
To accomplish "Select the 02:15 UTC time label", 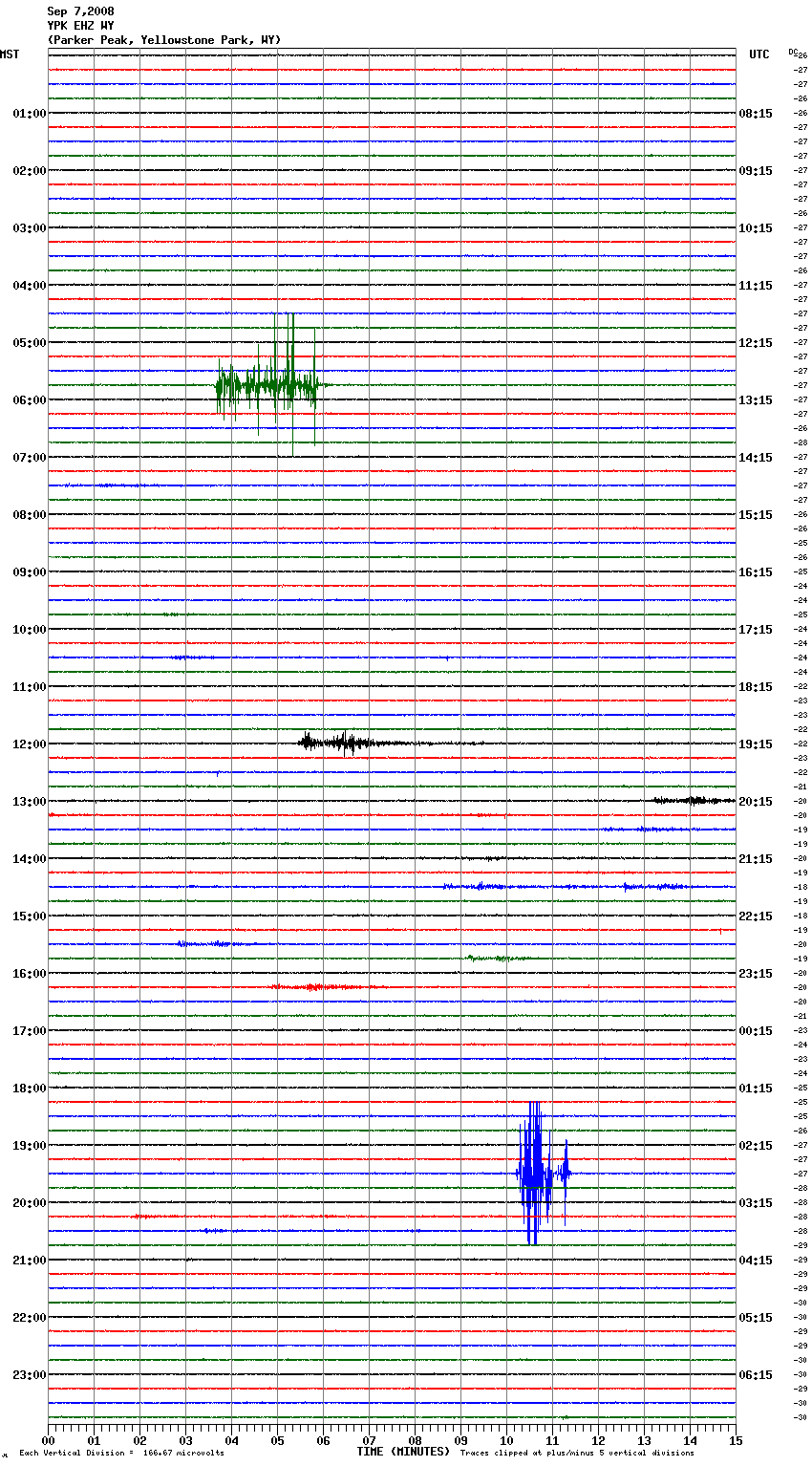I will [756, 1146].
